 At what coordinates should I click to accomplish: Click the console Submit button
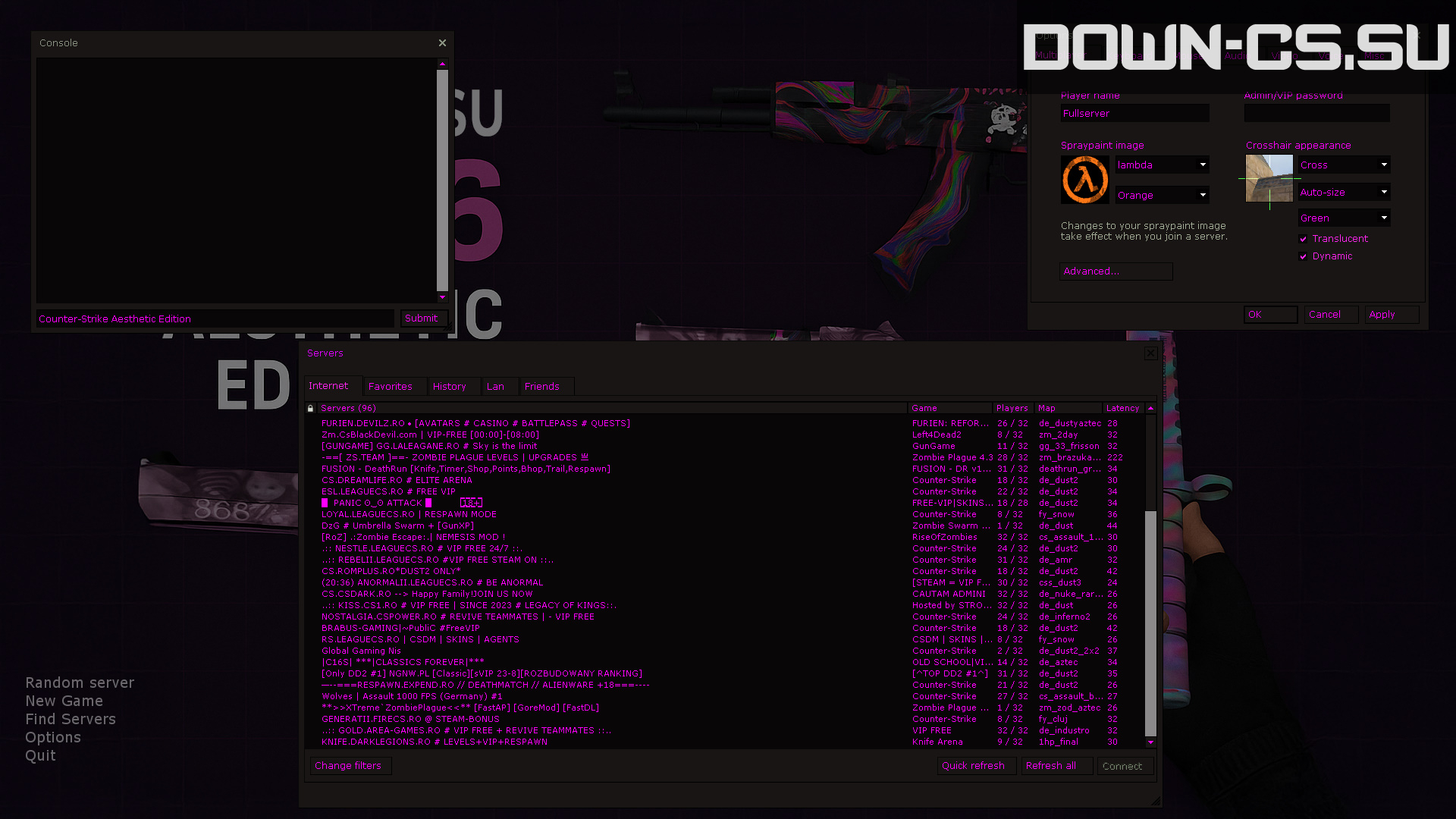(x=424, y=318)
